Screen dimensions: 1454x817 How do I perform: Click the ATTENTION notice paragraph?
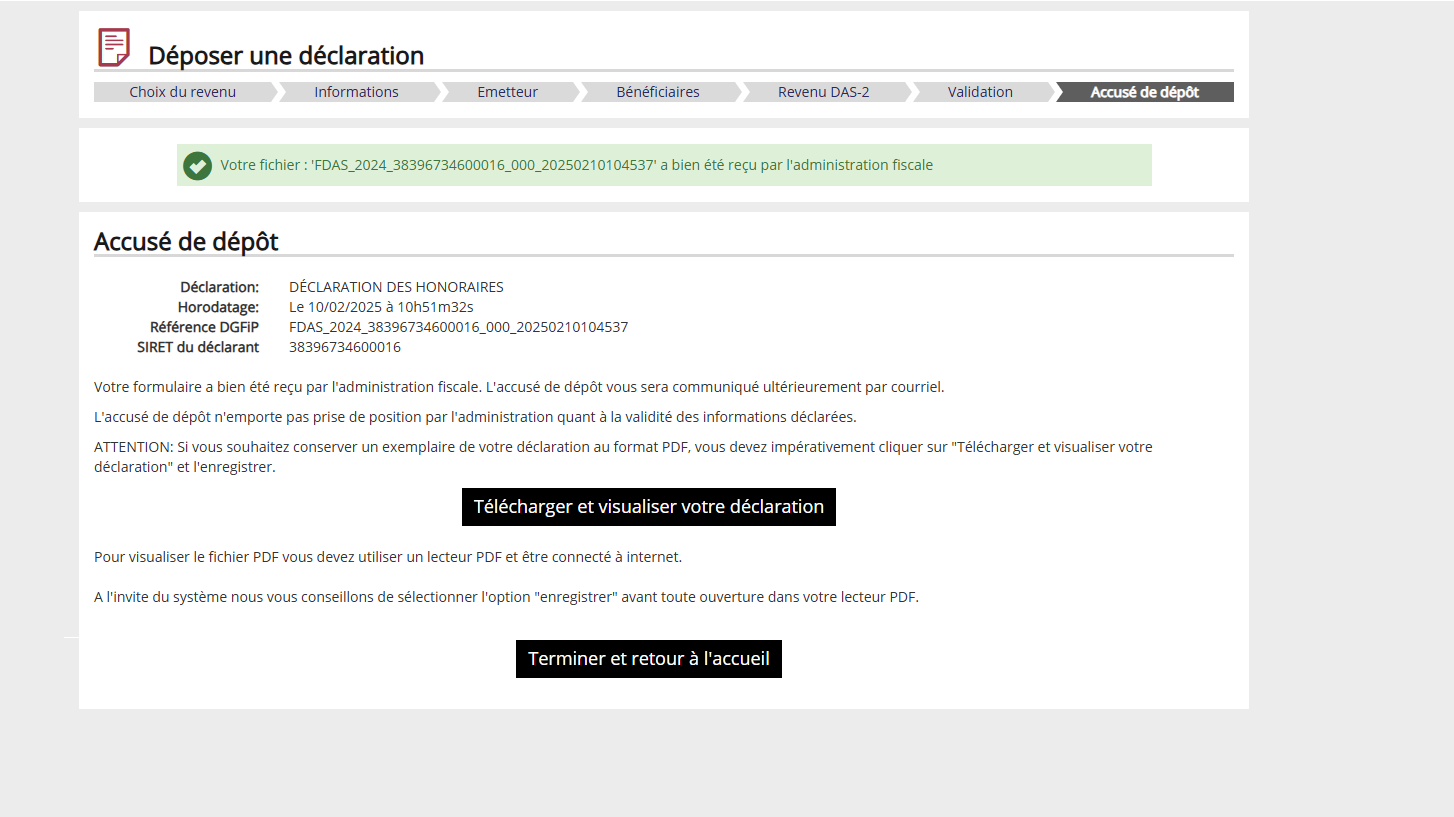tap(623, 457)
